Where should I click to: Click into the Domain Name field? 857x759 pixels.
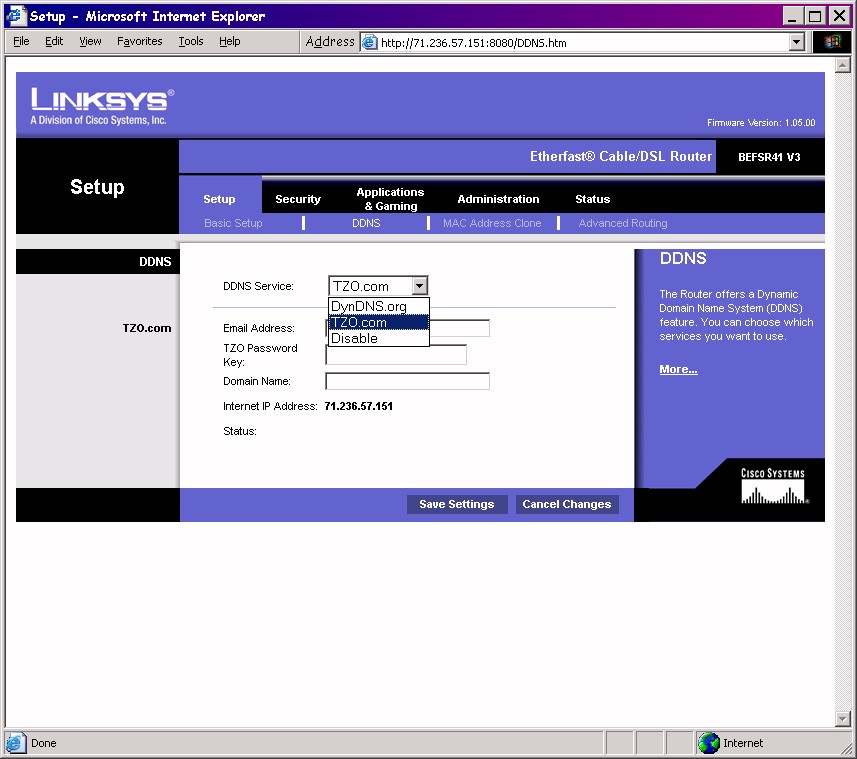tap(407, 381)
